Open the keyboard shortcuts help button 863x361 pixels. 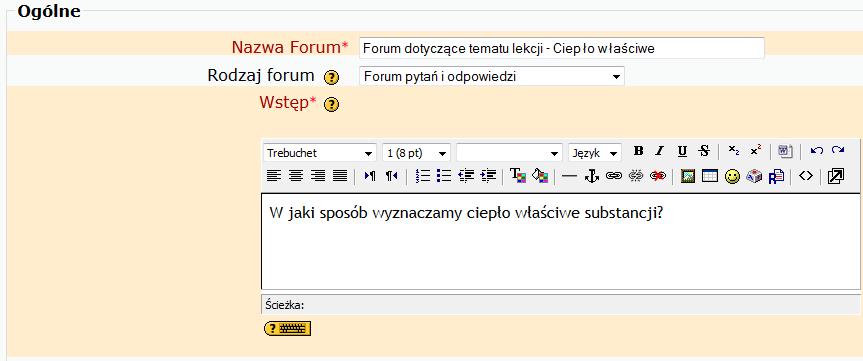pyautogui.click(x=287, y=329)
